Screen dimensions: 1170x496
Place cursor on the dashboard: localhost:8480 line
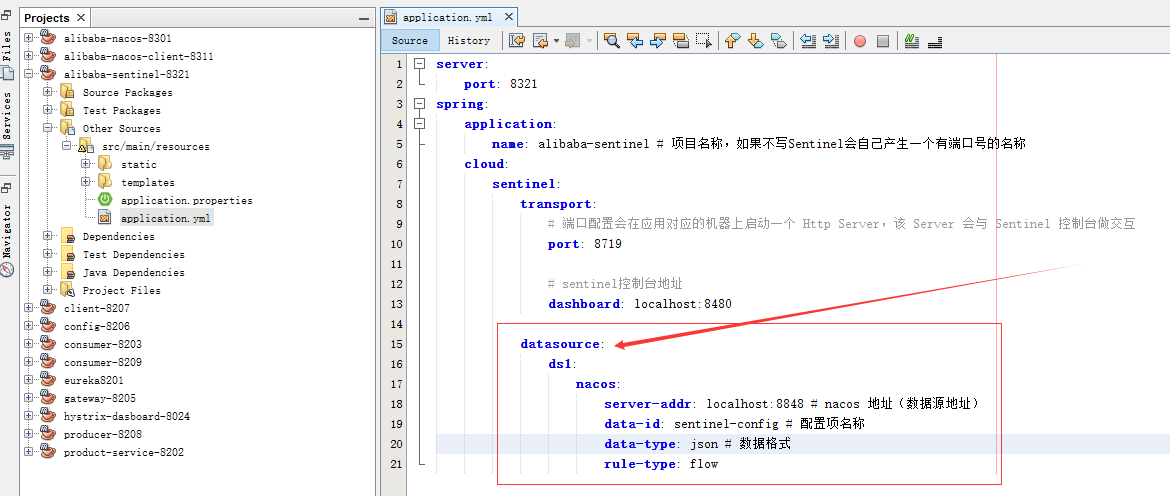(640, 304)
